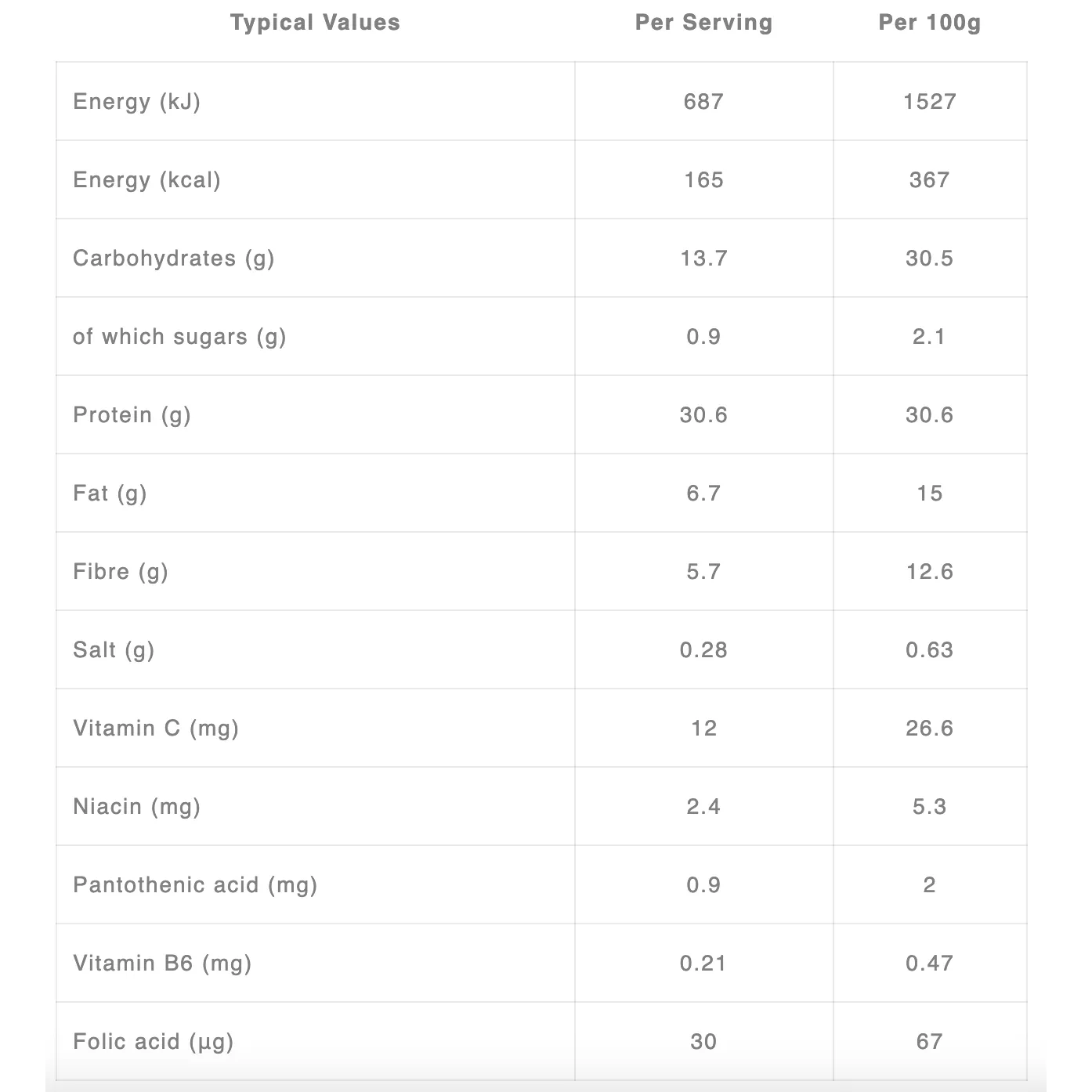Select the Salt per serving value 0.28
The image size is (1092, 1092).
click(x=703, y=650)
